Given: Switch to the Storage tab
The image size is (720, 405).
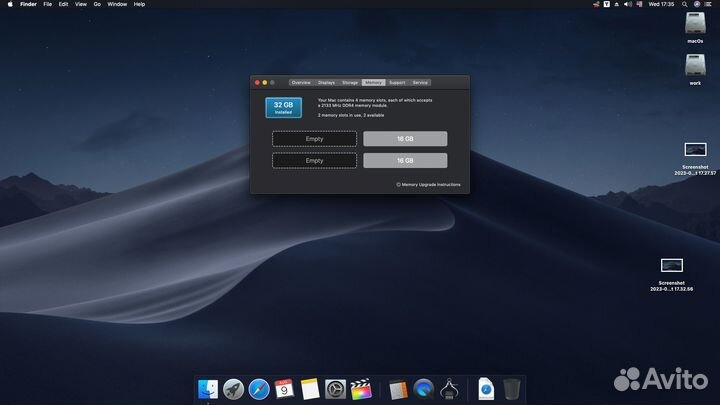Looking at the screenshot, I should [x=350, y=83].
